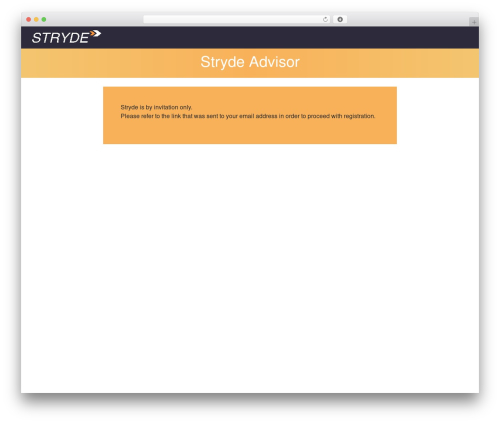Viewport: 500px width, 423px height.
Task: Minimize the browser window with yellow button
Action: click(x=36, y=20)
